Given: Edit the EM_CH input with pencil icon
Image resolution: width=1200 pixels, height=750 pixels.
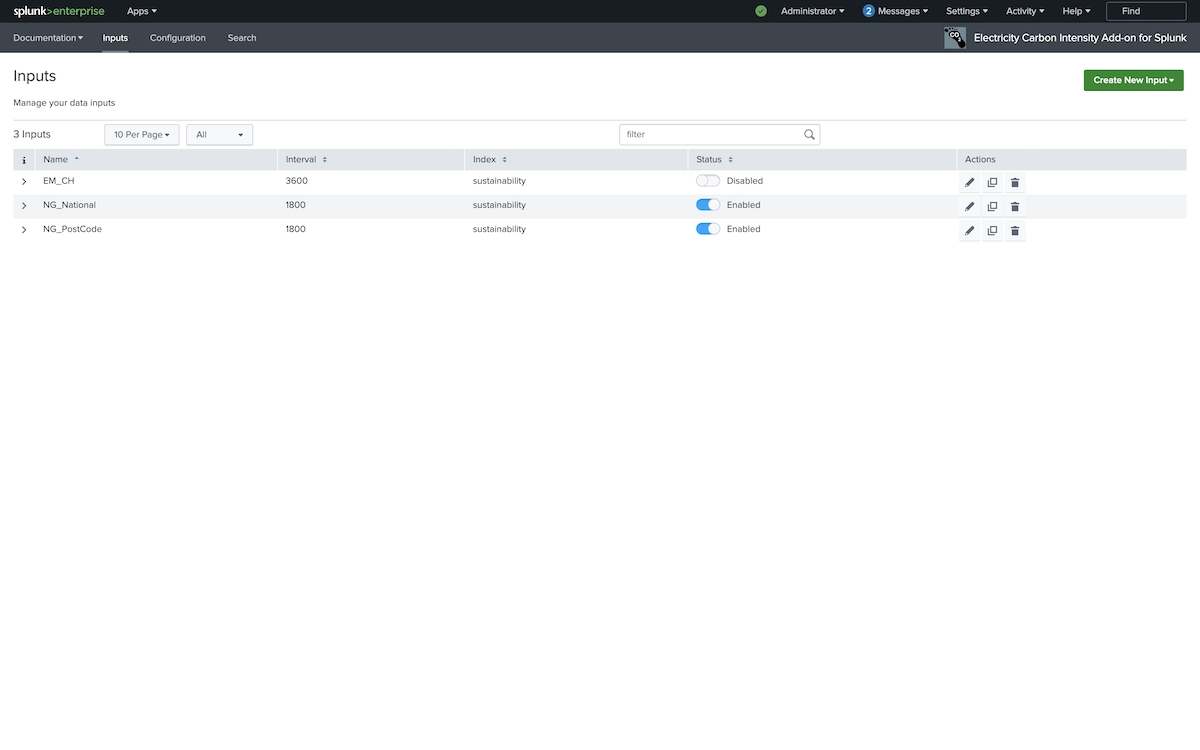Looking at the screenshot, I should coord(969,182).
